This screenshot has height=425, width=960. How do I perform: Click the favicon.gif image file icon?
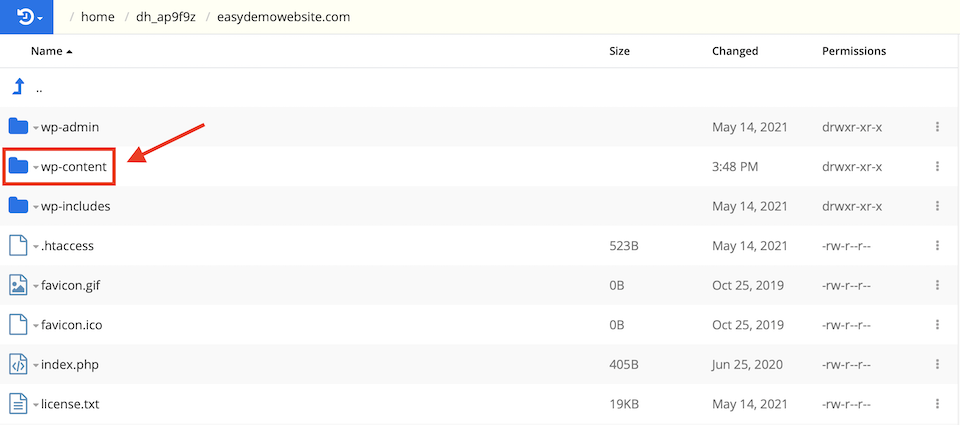point(18,285)
